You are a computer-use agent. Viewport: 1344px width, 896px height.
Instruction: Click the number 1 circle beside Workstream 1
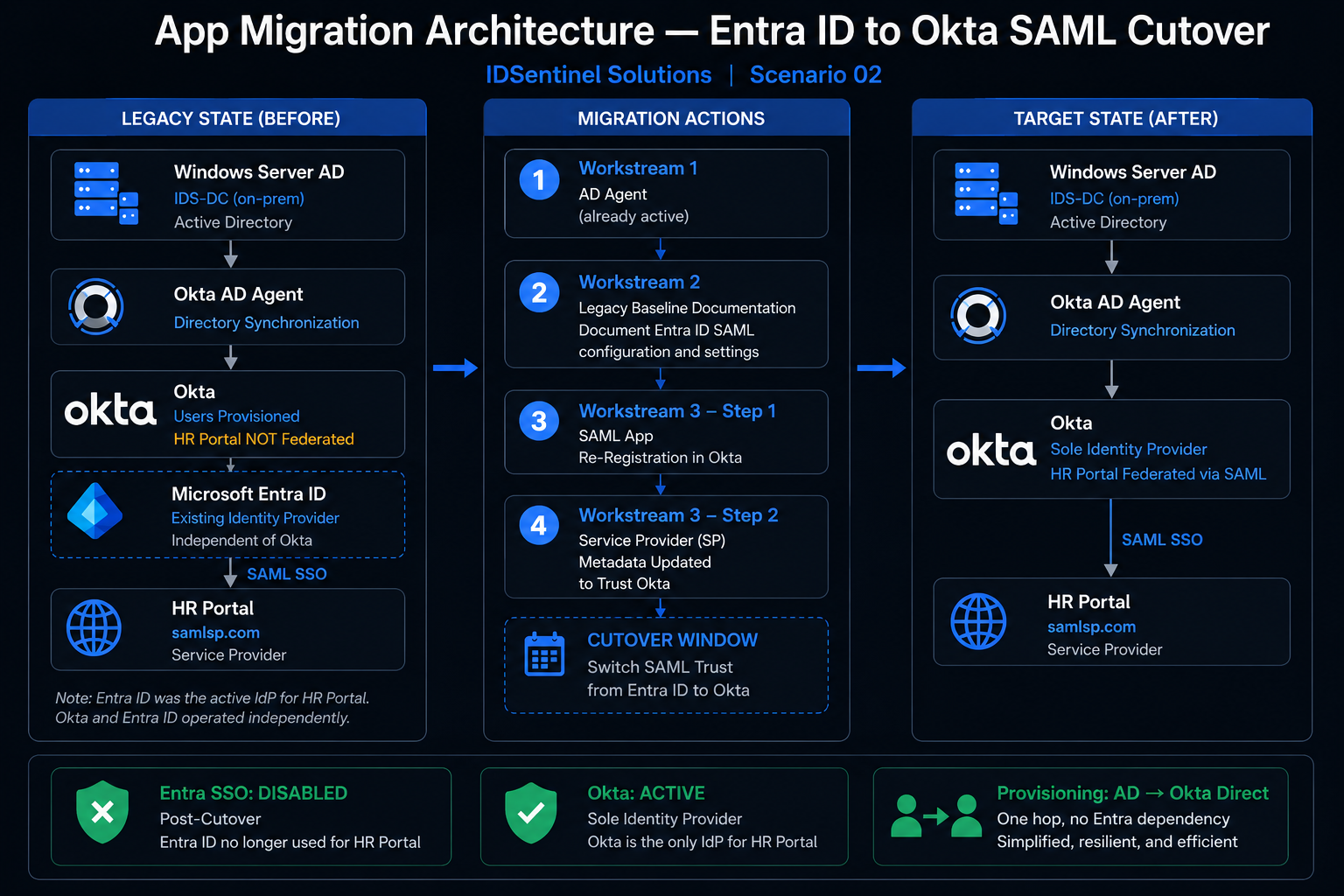pyautogui.click(x=539, y=179)
